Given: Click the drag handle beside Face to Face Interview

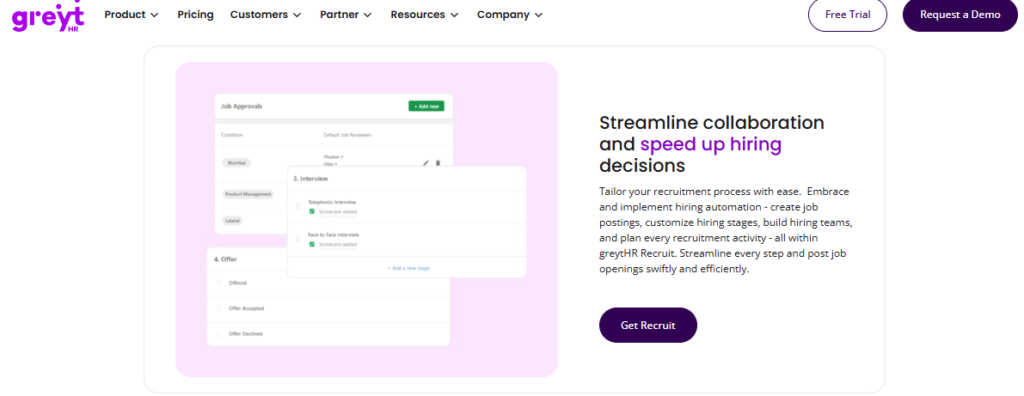Looking at the screenshot, I should [298, 239].
